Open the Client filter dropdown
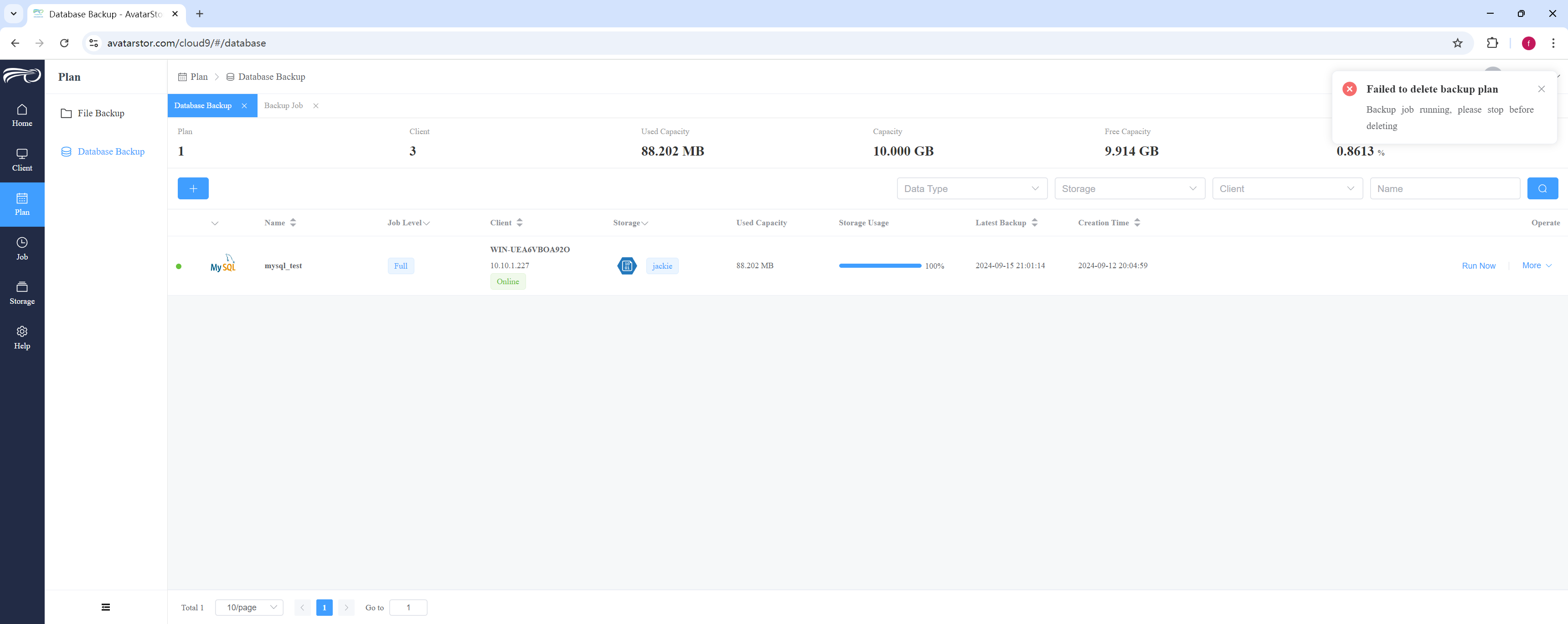Screen dimensions: 1568x624 pyautogui.click(x=1287, y=188)
